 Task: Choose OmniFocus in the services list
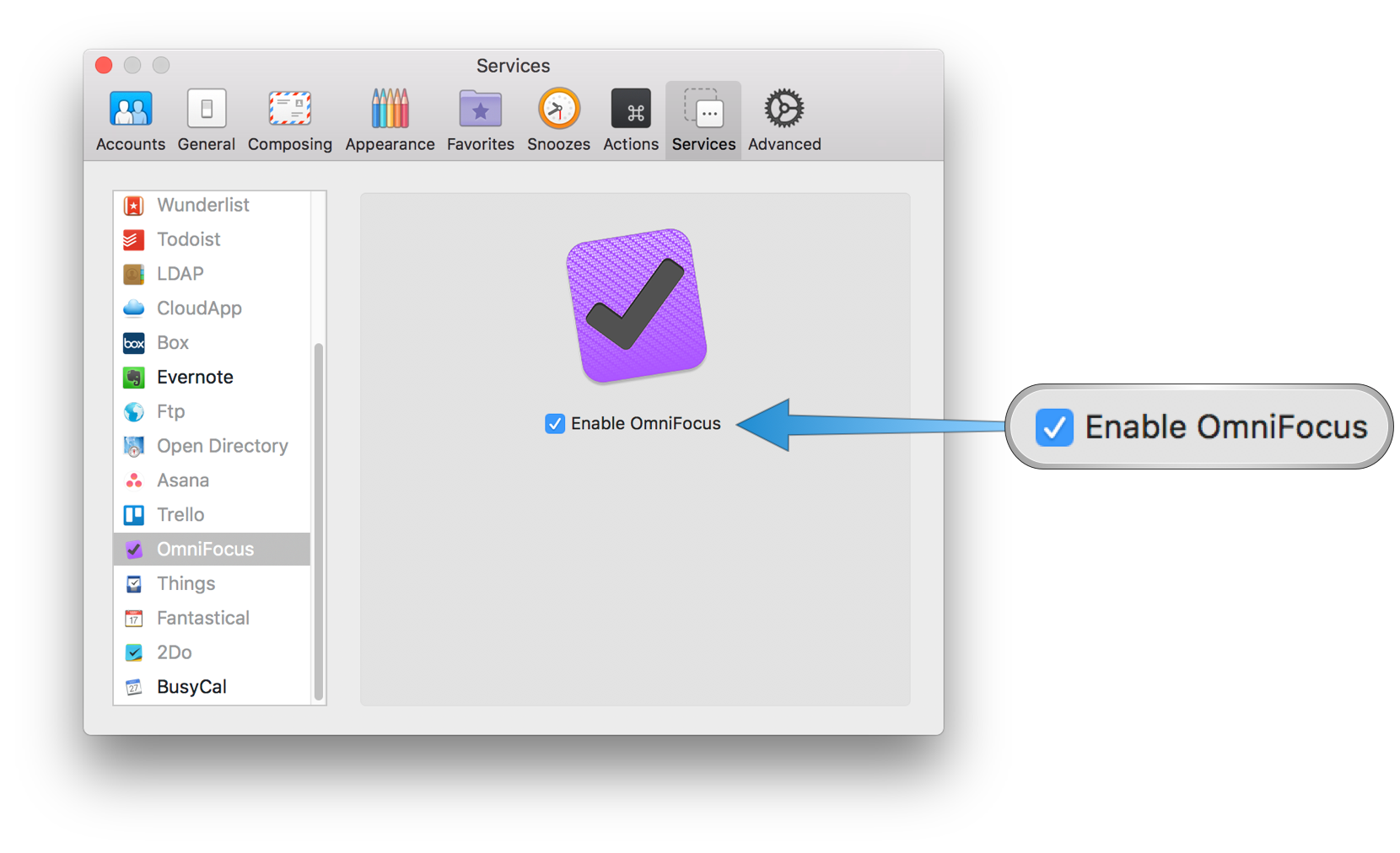(212, 550)
